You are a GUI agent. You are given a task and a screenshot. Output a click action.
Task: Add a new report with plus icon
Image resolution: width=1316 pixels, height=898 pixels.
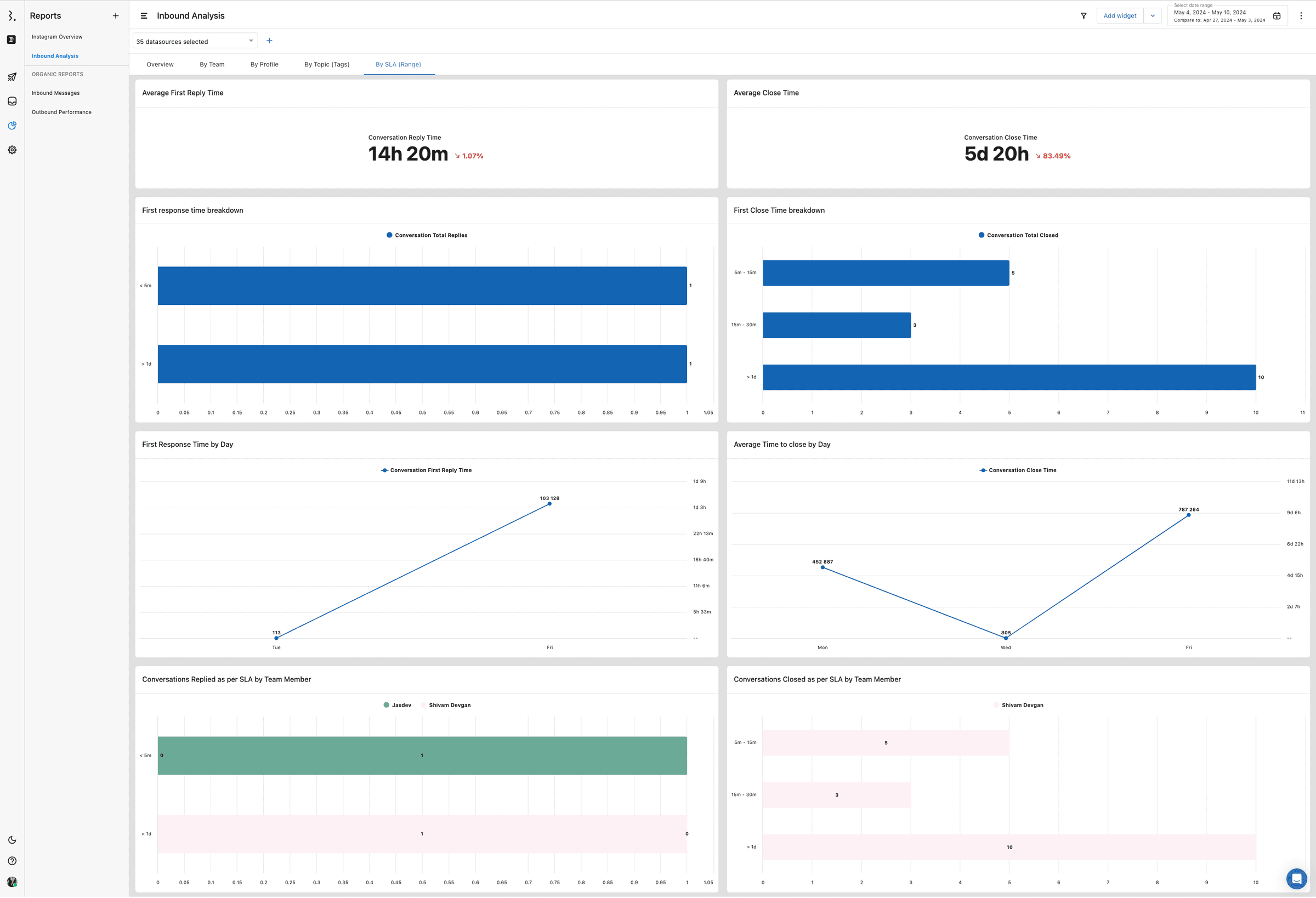click(116, 16)
